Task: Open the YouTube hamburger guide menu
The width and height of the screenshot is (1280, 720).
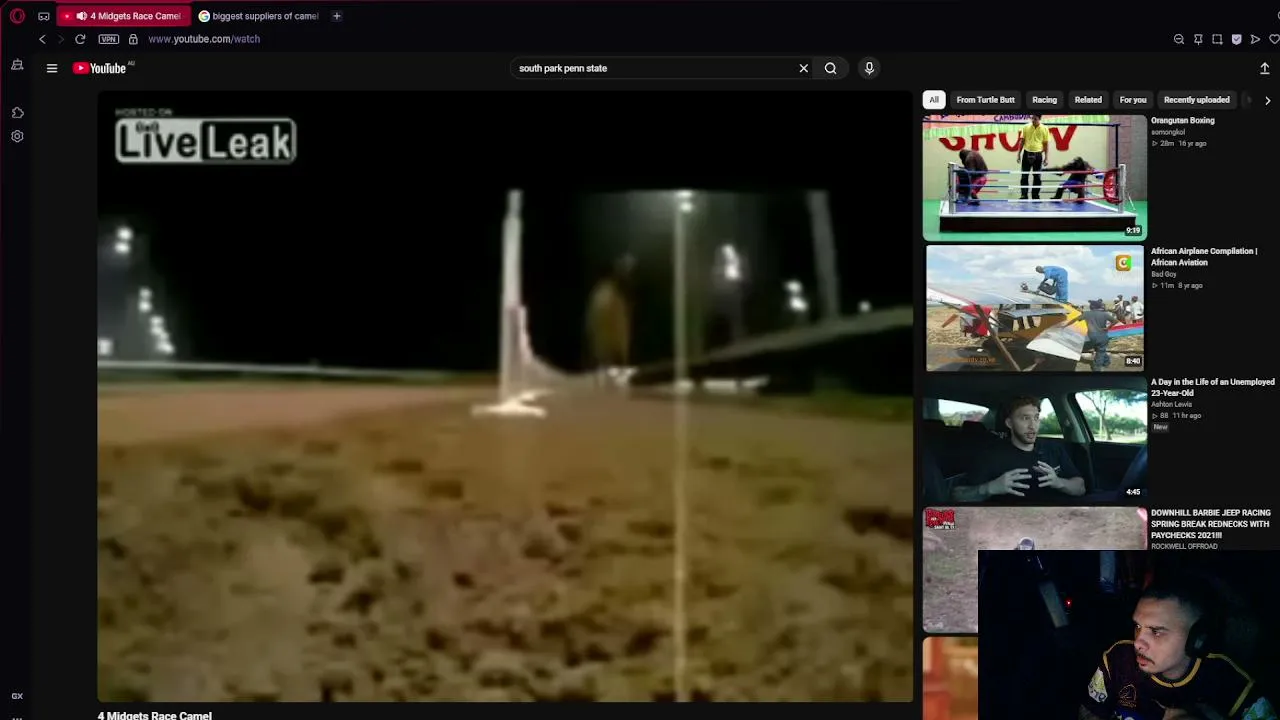Action: click(52, 68)
